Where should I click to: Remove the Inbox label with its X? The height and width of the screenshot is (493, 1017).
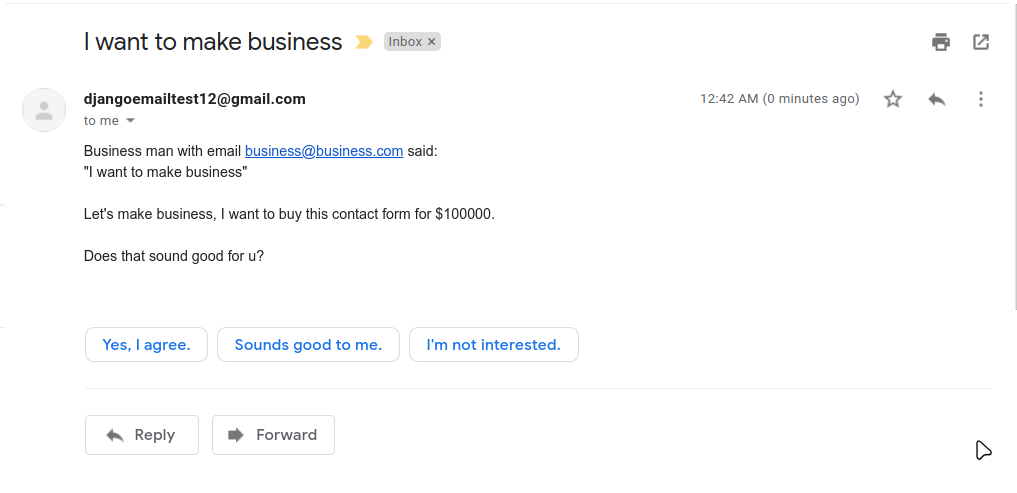(432, 42)
